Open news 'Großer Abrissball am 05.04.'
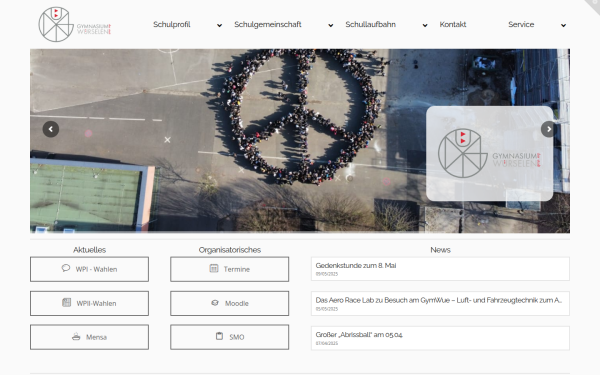 tap(359, 335)
